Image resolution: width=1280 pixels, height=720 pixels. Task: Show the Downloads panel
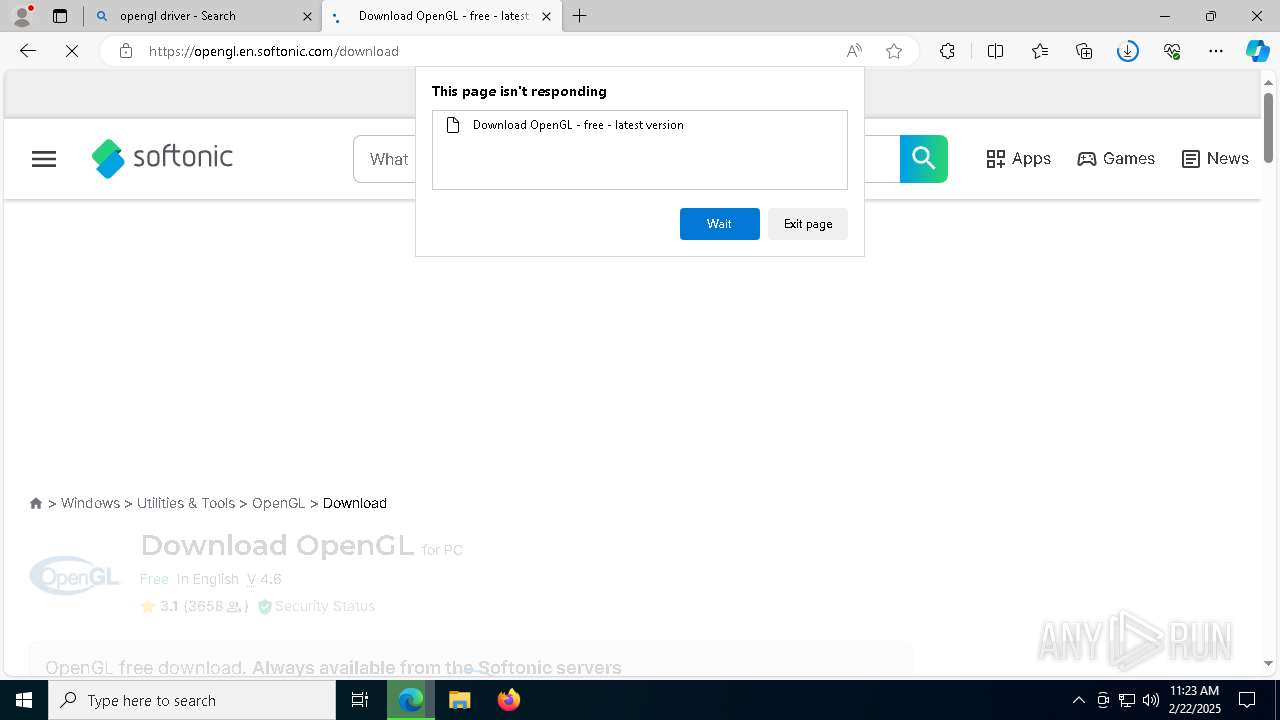click(x=1128, y=51)
